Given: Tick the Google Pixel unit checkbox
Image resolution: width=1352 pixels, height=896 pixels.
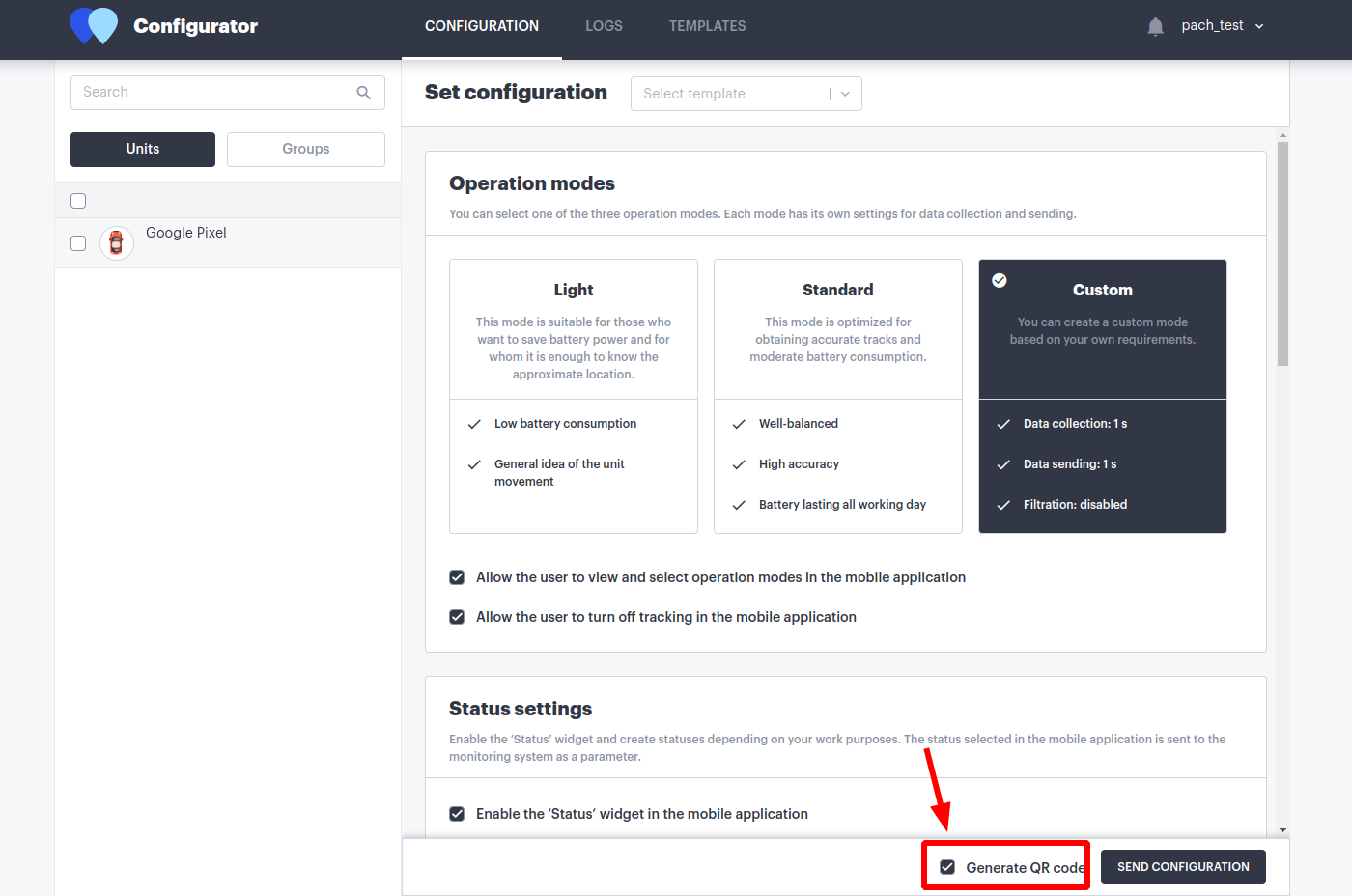Looking at the screenshot, I should 78,243.
